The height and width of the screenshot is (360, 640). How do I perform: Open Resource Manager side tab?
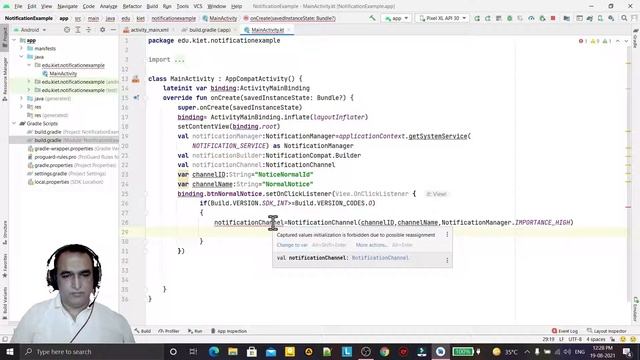point(5,80)
